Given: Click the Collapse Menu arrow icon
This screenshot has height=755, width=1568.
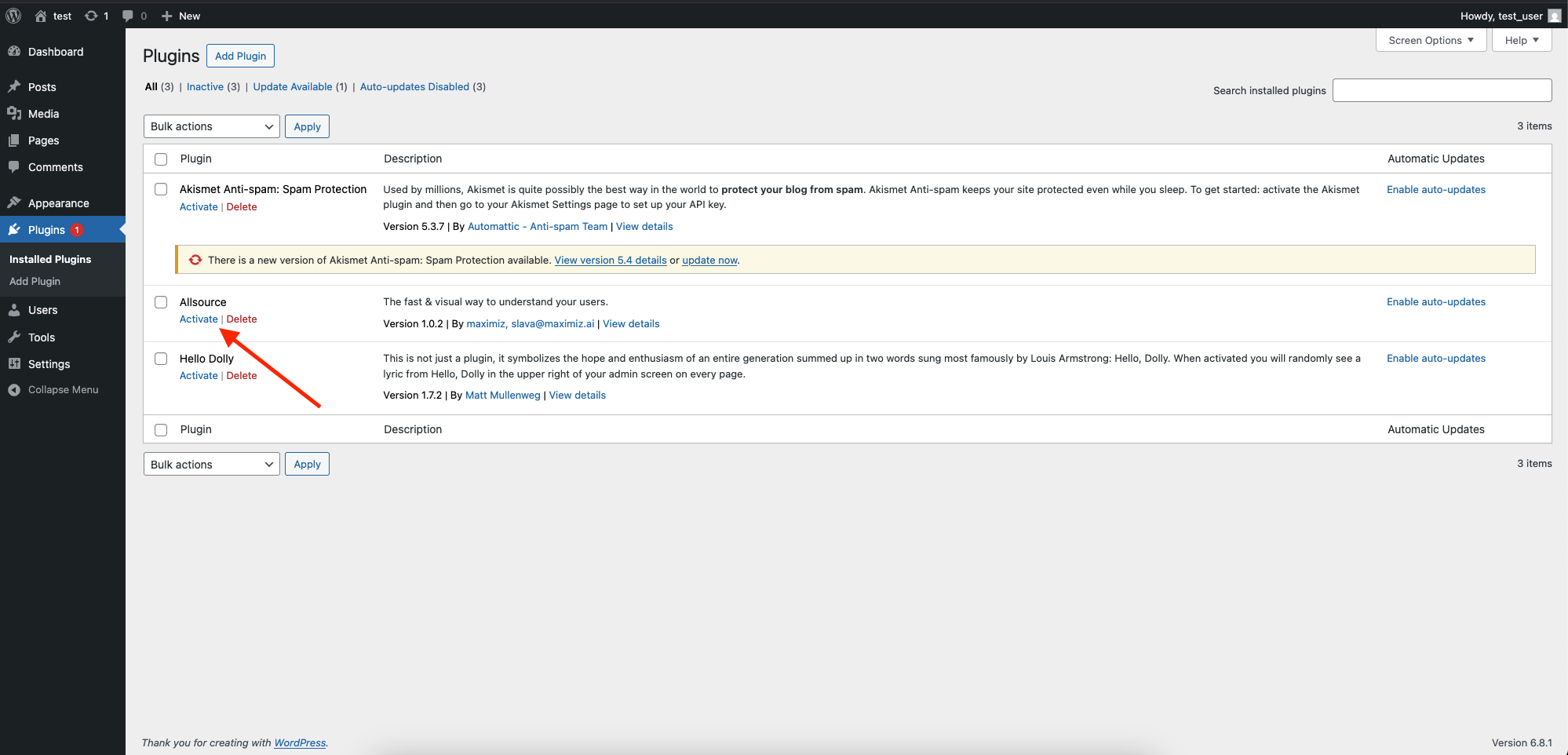Looking at the screenshot, I should pos(14,390).
